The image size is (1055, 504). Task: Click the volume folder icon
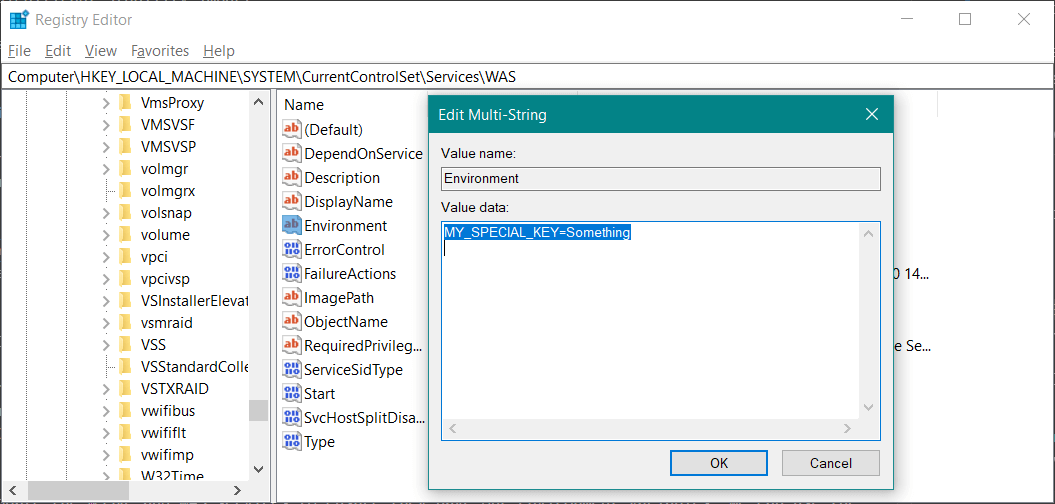click(124, 235)
